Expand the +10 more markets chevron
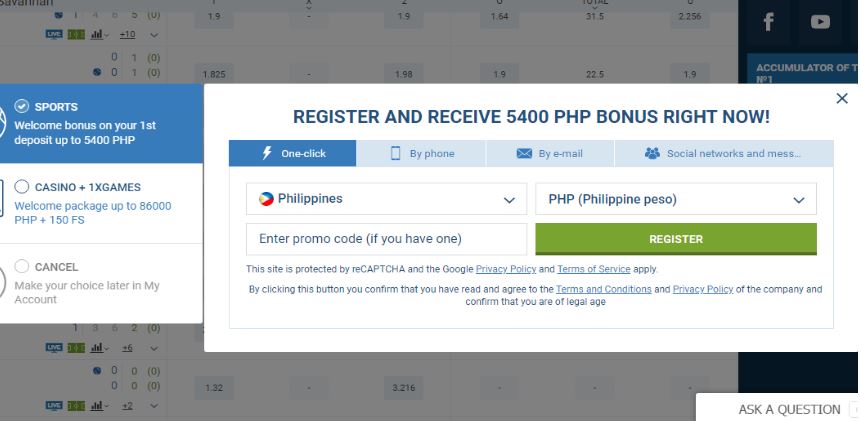Viewport: 861px width, 421px height. point(153,34)
